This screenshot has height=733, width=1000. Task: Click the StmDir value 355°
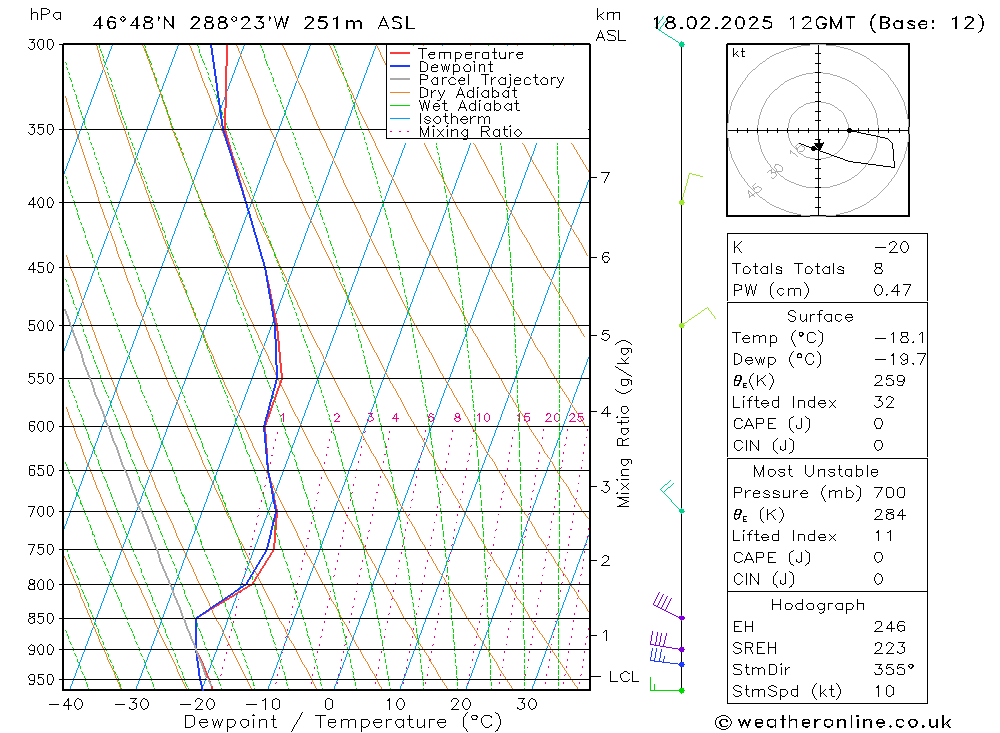894,670
